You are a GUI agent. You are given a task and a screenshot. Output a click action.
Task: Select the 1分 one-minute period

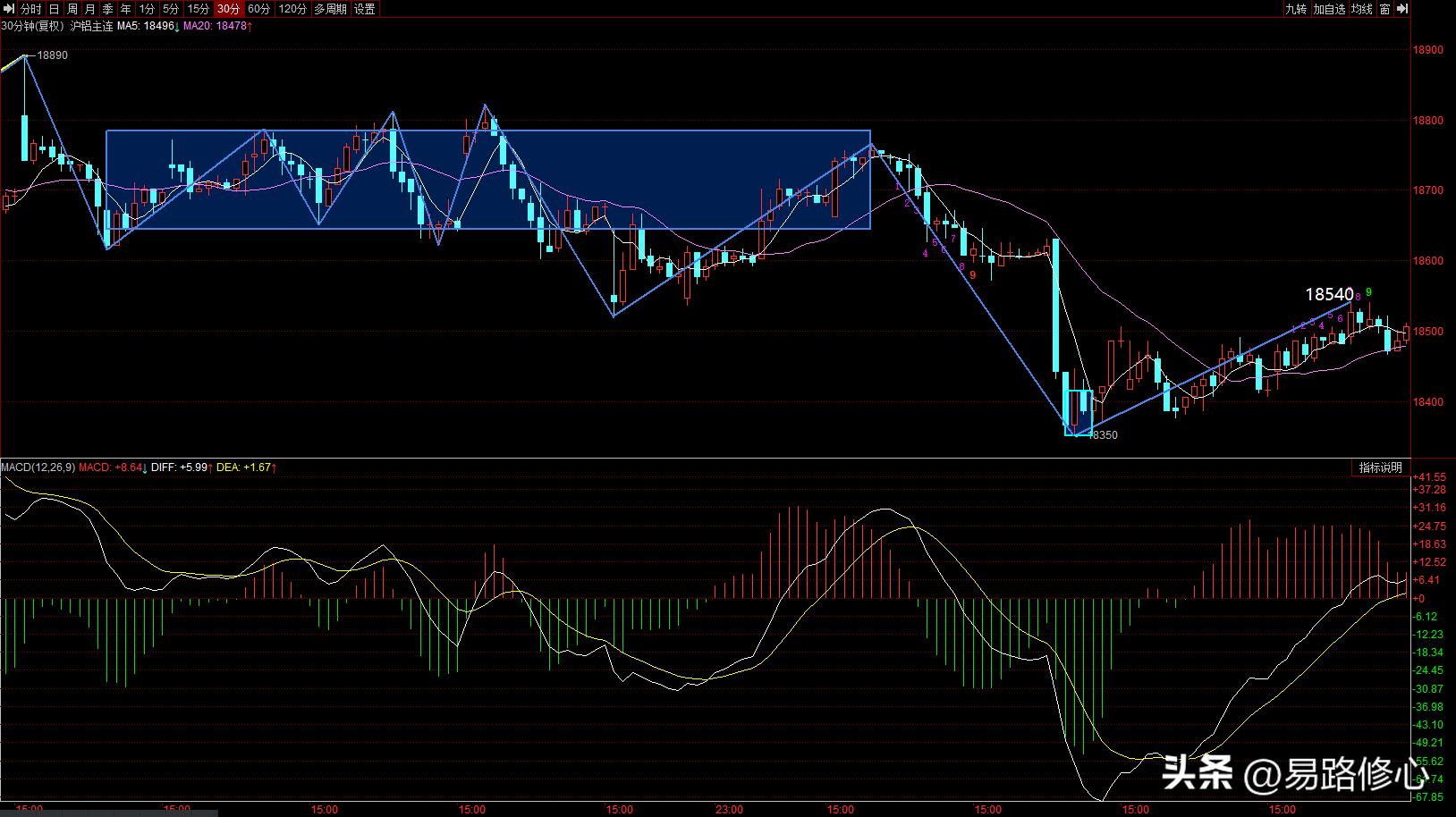pyautogui.click(x=148, y=9)
